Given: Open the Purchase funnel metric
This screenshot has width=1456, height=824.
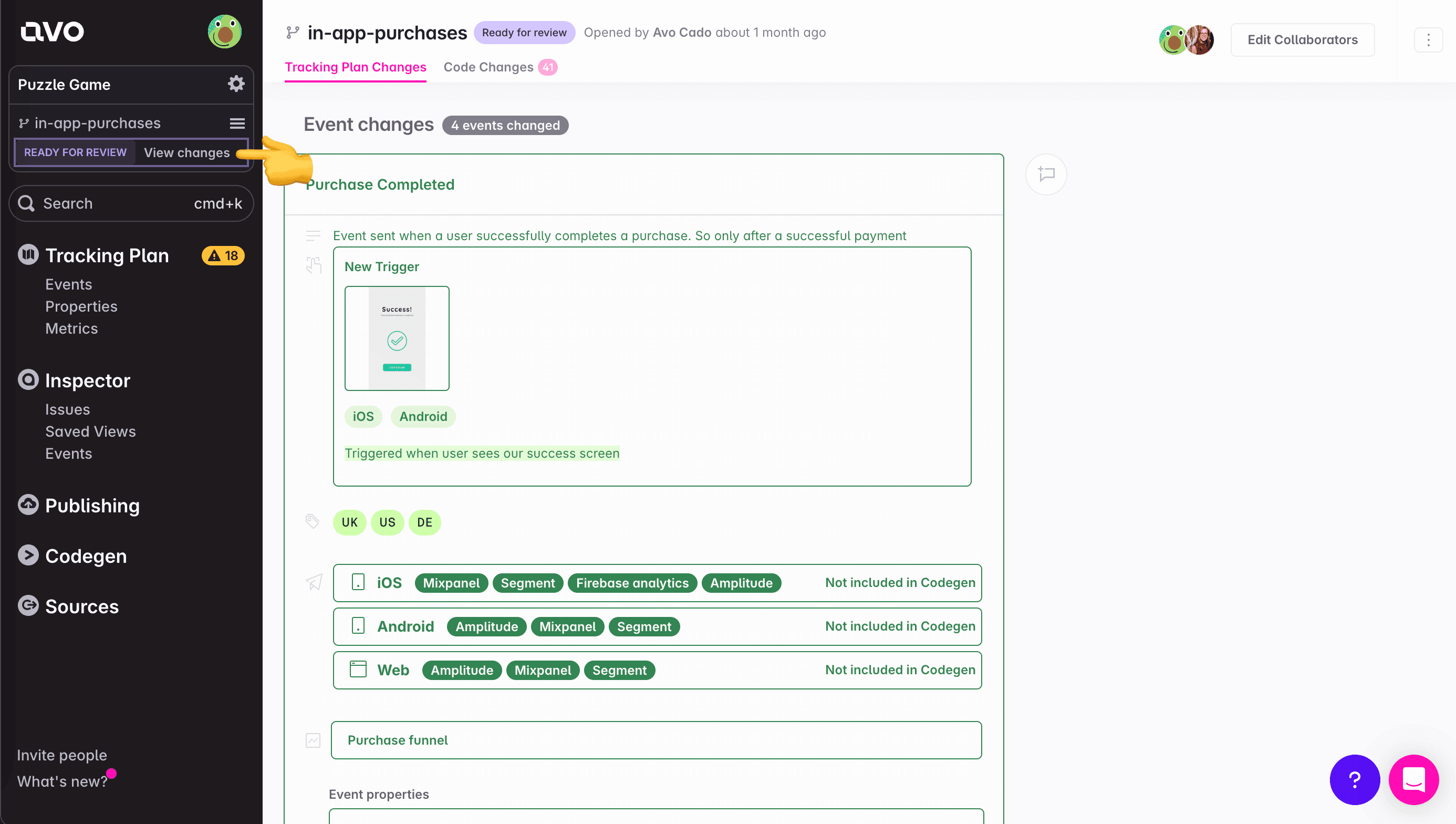Looking at the screenshot, I should [656, 740].
